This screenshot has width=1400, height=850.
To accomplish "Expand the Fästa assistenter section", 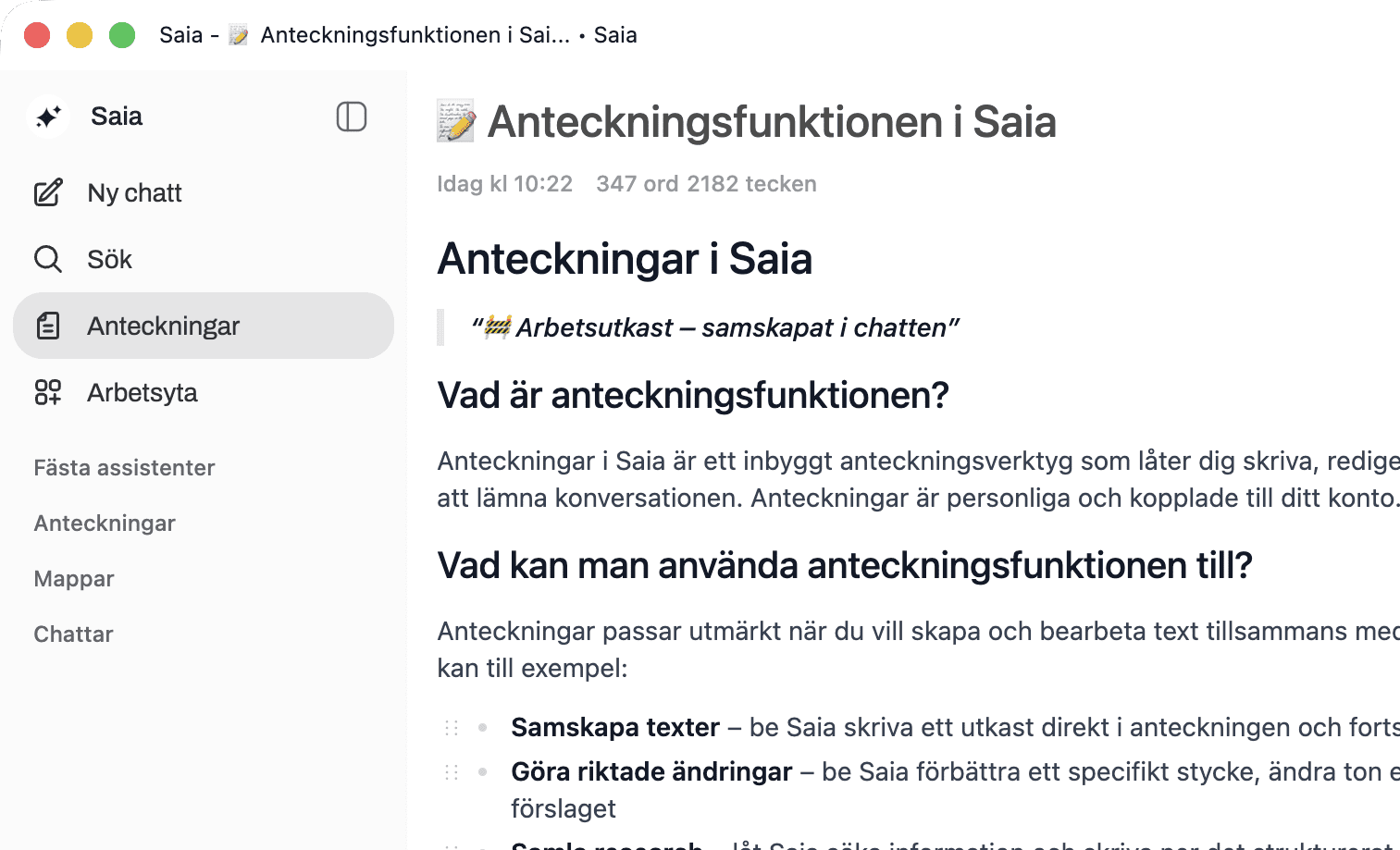I will [124, 467].
